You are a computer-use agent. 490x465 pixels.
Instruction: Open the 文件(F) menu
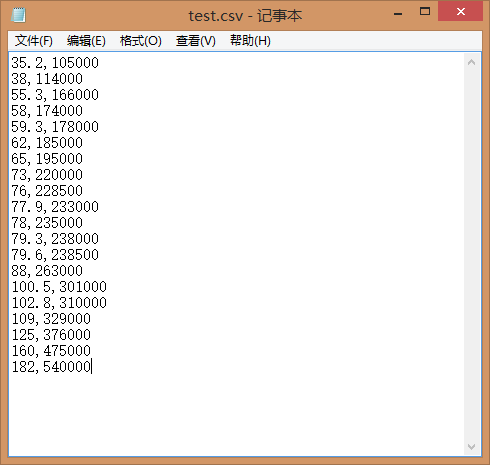click(x=34, y=41)
